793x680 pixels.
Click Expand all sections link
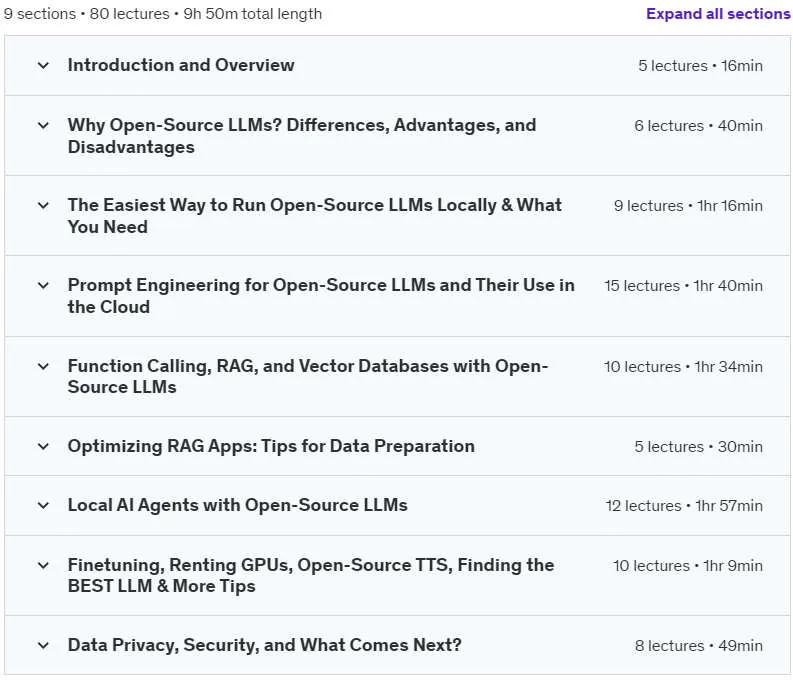(718, 14)
